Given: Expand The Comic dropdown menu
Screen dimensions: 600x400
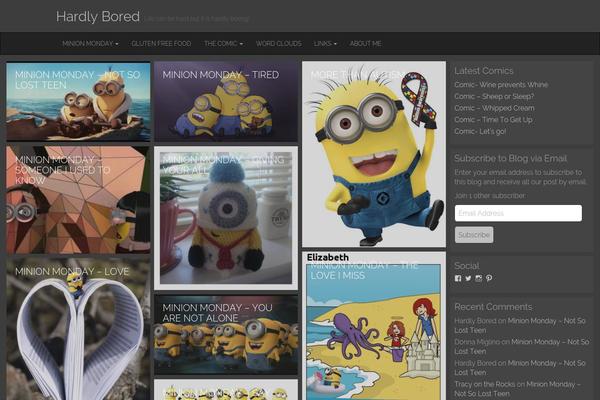Looking at the screenshot, I should [223, 44].
